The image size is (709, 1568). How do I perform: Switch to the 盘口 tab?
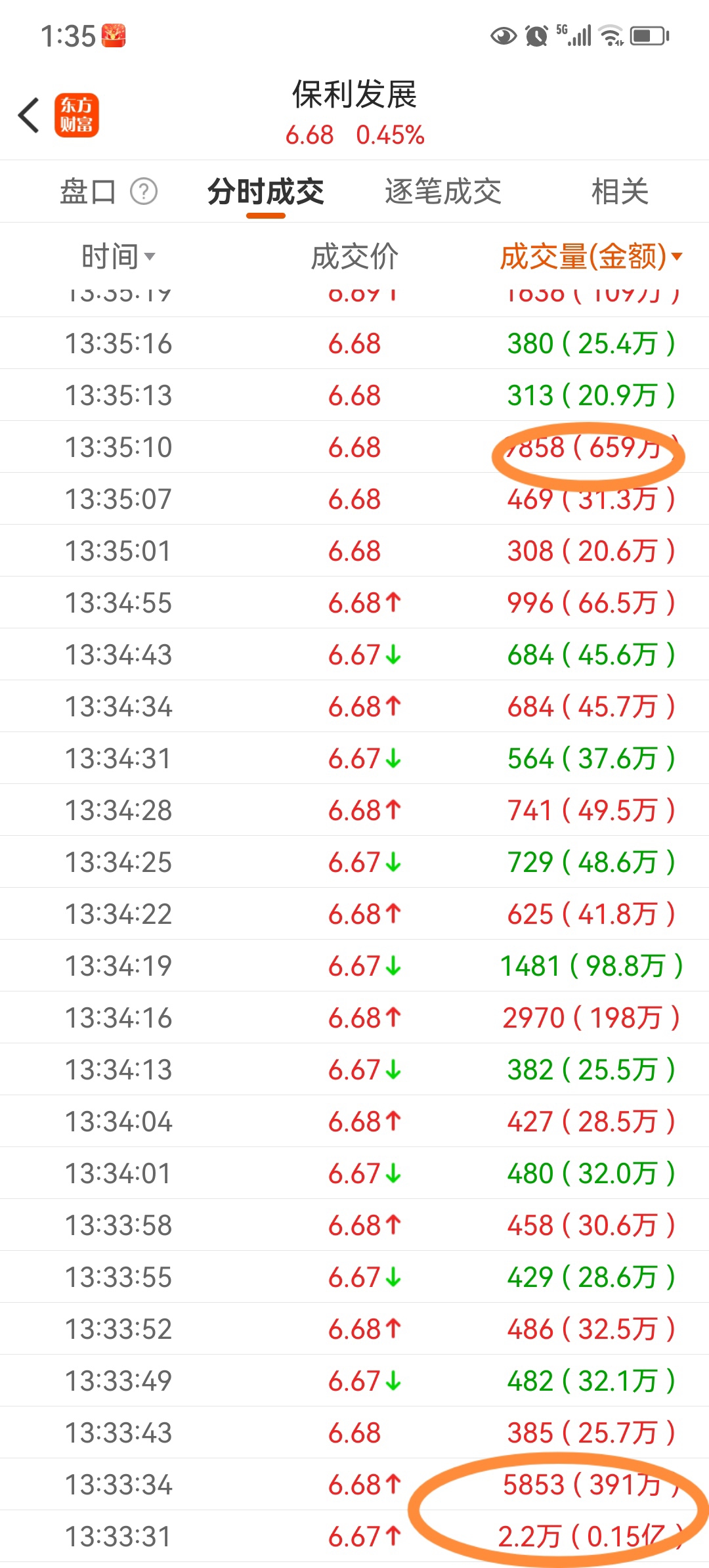coord(88,192)
